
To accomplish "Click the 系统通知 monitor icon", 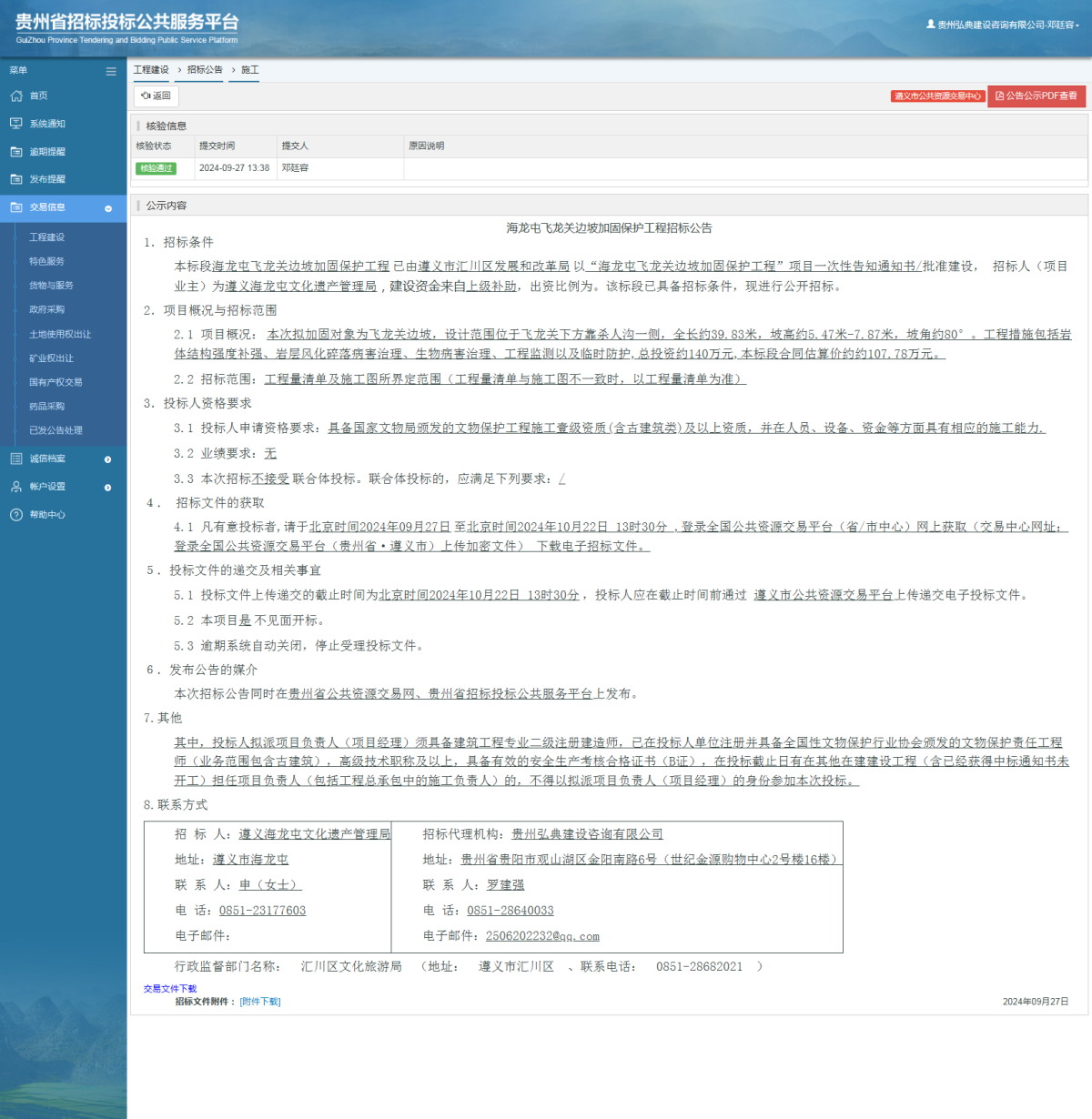I will click(16, 124).
